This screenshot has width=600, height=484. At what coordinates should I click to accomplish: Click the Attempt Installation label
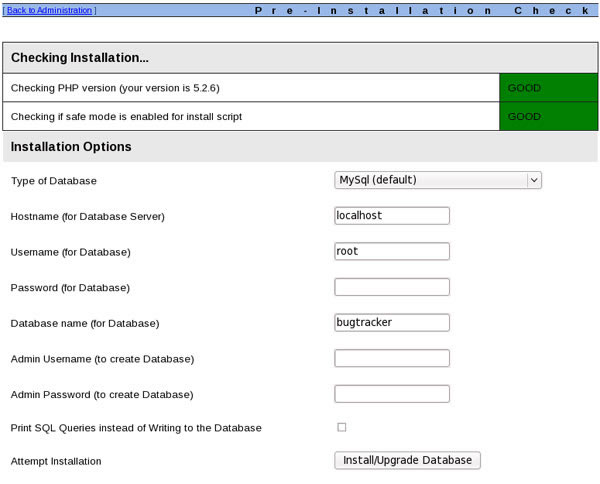pyautogui.click(x=56, y=461)
